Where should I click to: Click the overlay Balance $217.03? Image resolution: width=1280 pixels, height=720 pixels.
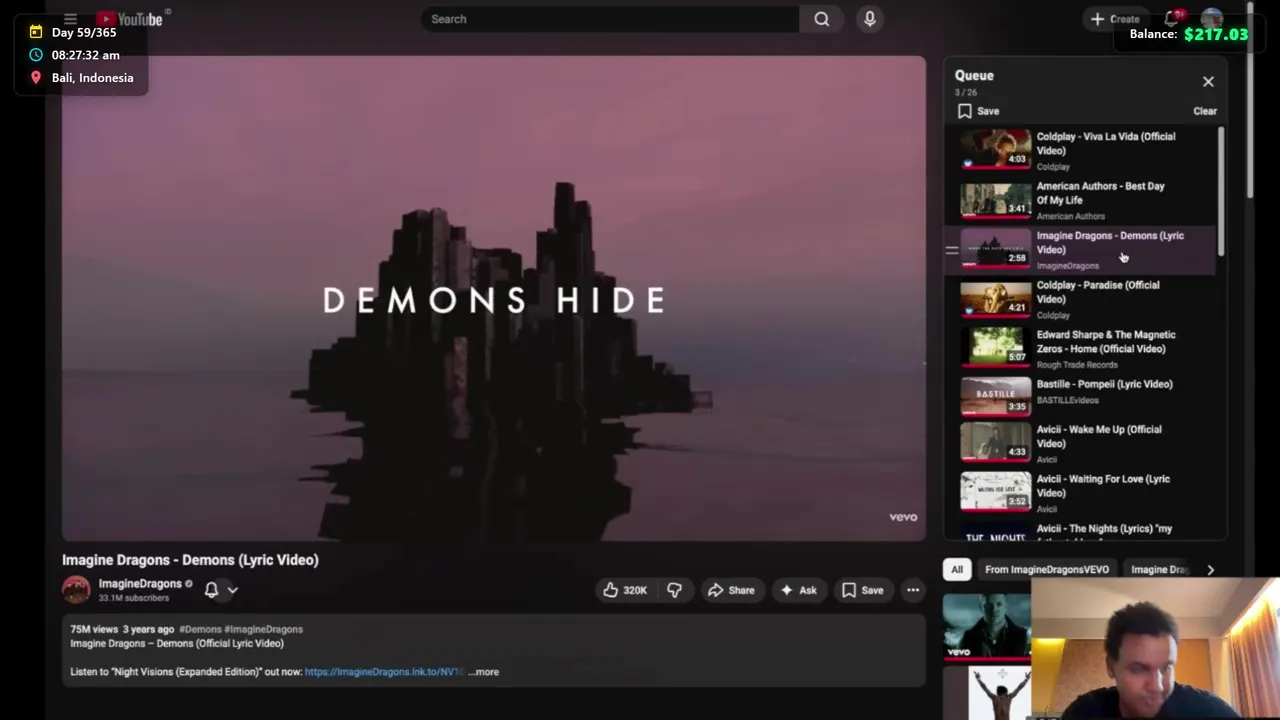coord(1189,34)
